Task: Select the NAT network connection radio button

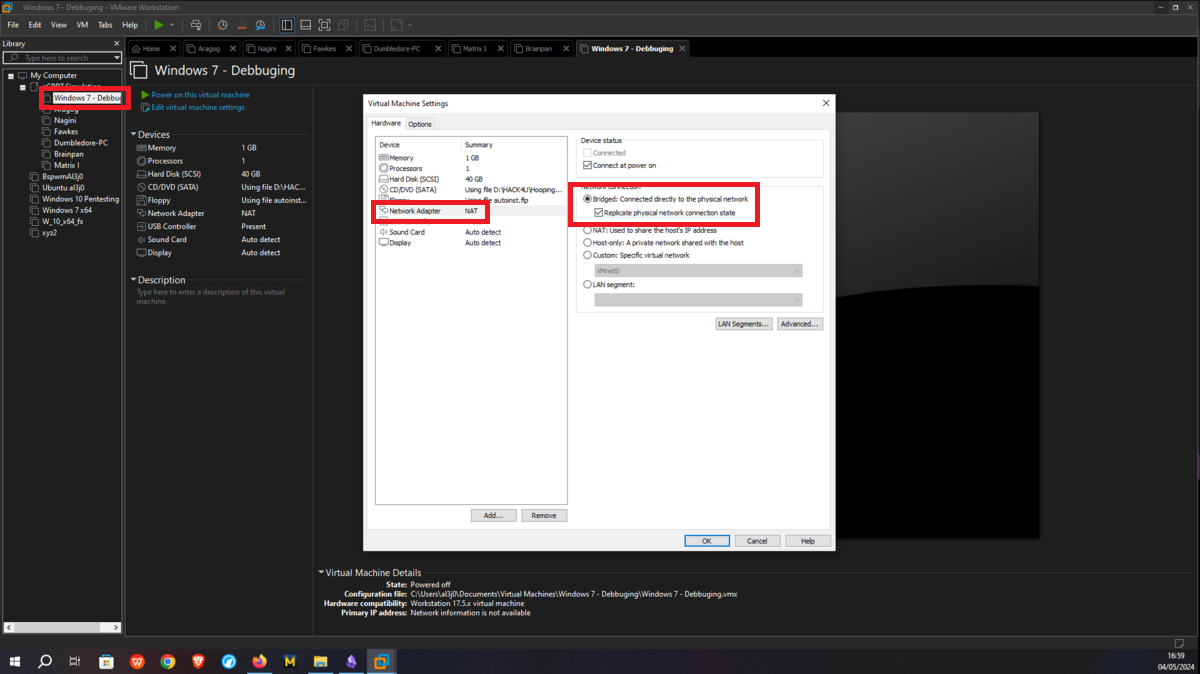Action: pyautogui.click(x=588, y=230)
